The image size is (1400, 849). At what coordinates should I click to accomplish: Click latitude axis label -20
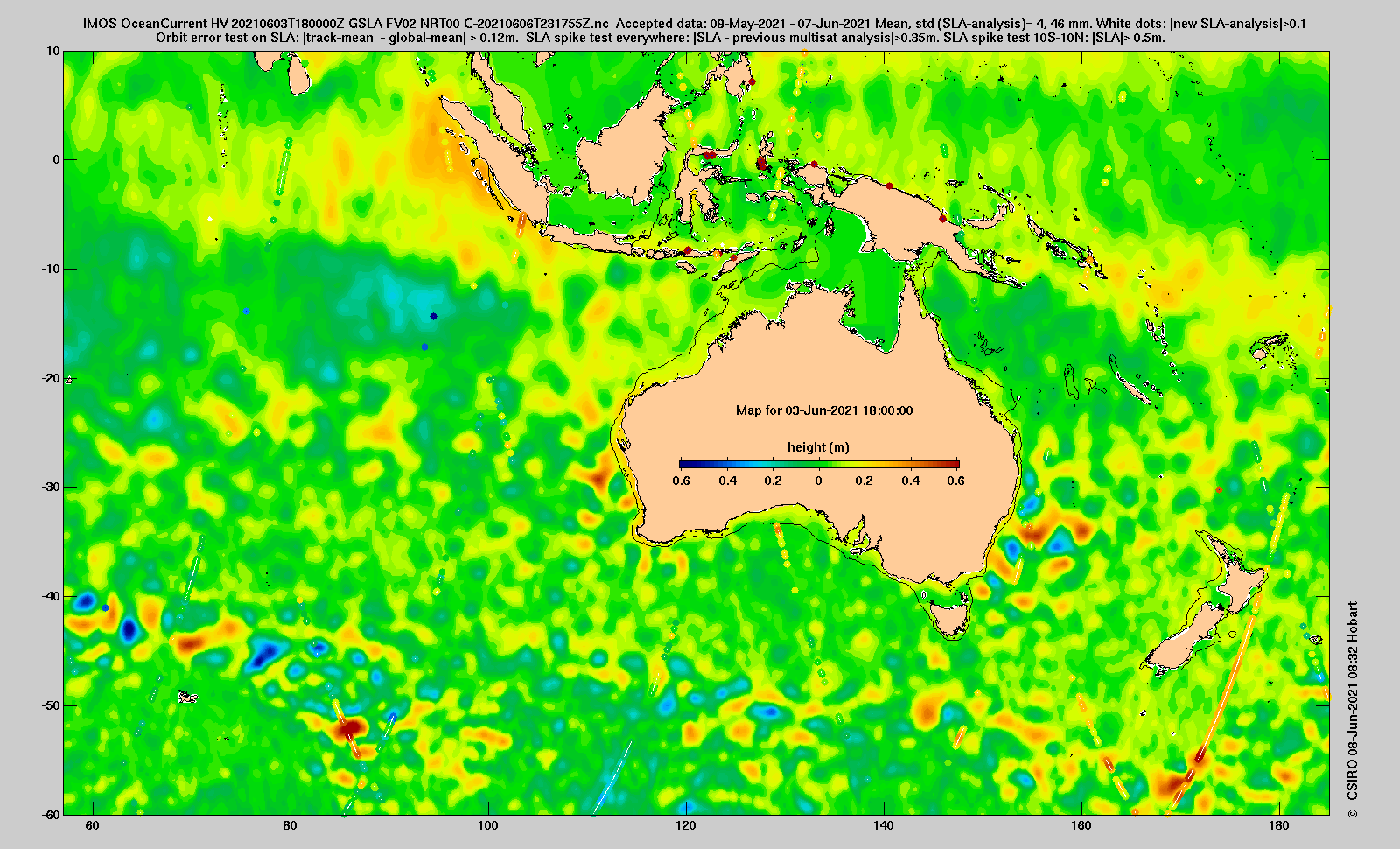pos(52,378)
